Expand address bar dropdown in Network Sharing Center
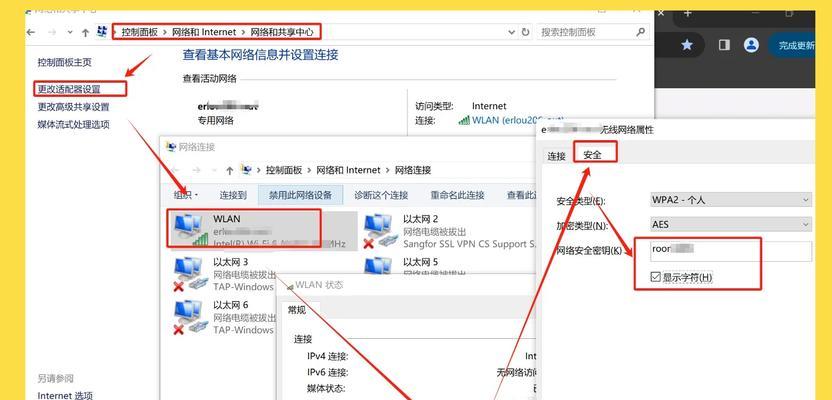Image resolution: width=832 pixels, height=400 pixels. pos(512,32)
